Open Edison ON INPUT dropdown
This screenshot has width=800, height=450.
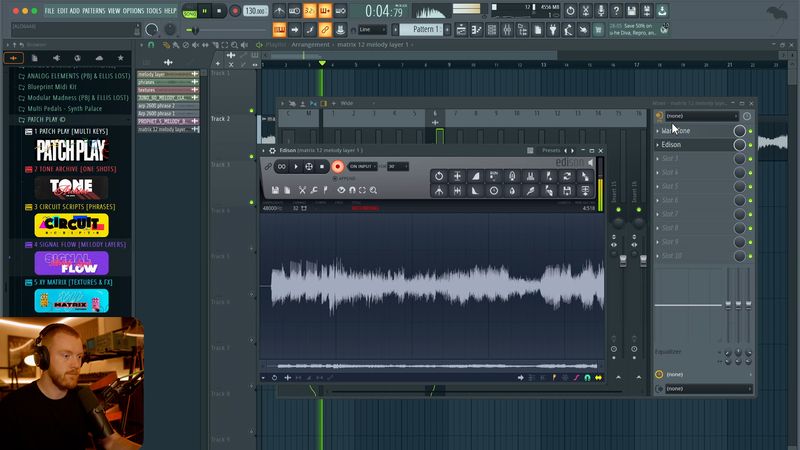click(363, 166)
